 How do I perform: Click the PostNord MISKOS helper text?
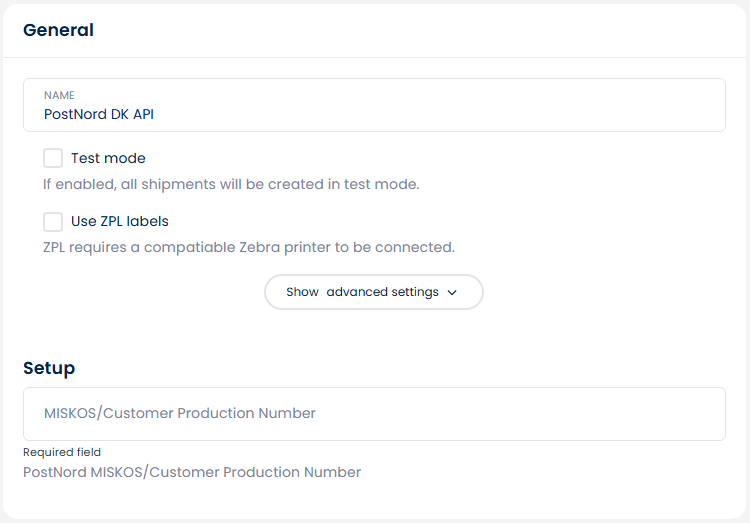[192, 472]
